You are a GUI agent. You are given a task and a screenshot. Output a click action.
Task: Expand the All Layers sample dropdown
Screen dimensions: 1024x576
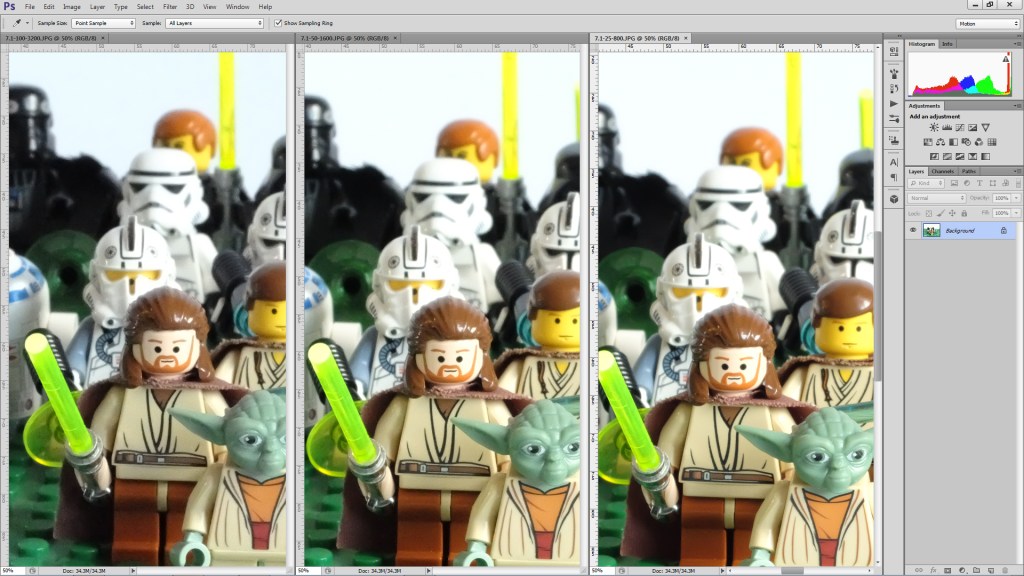click(x=214, y=22)
